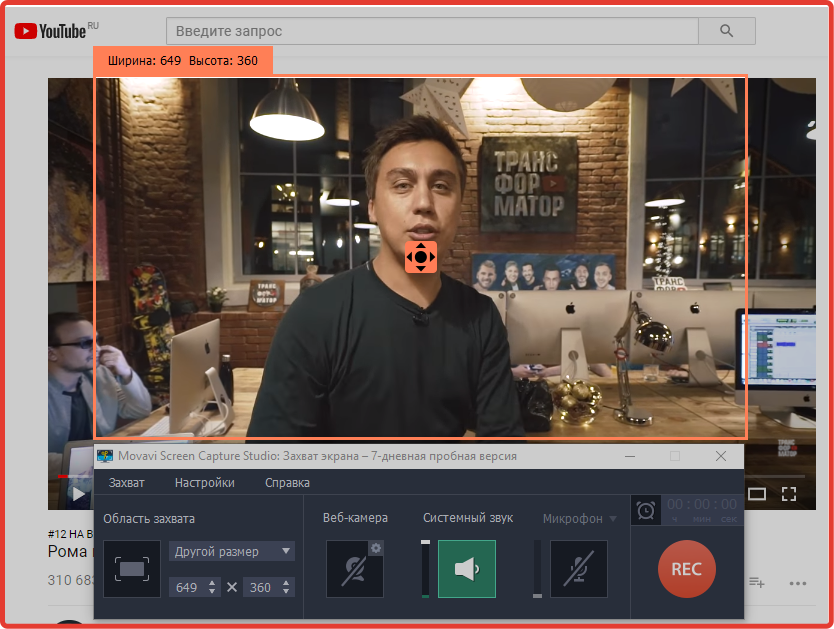The image size is (834, 629).
Task: Start recording with the REC button
Action: [687, 569]
